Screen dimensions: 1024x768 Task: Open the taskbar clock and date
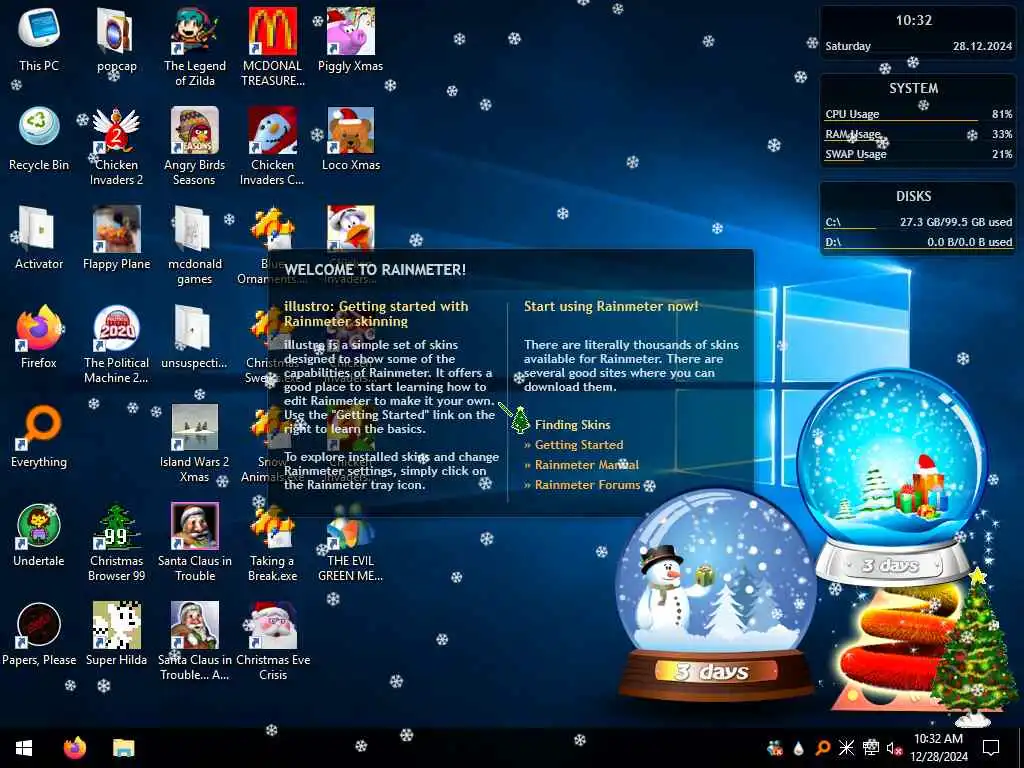click(938, 748)
